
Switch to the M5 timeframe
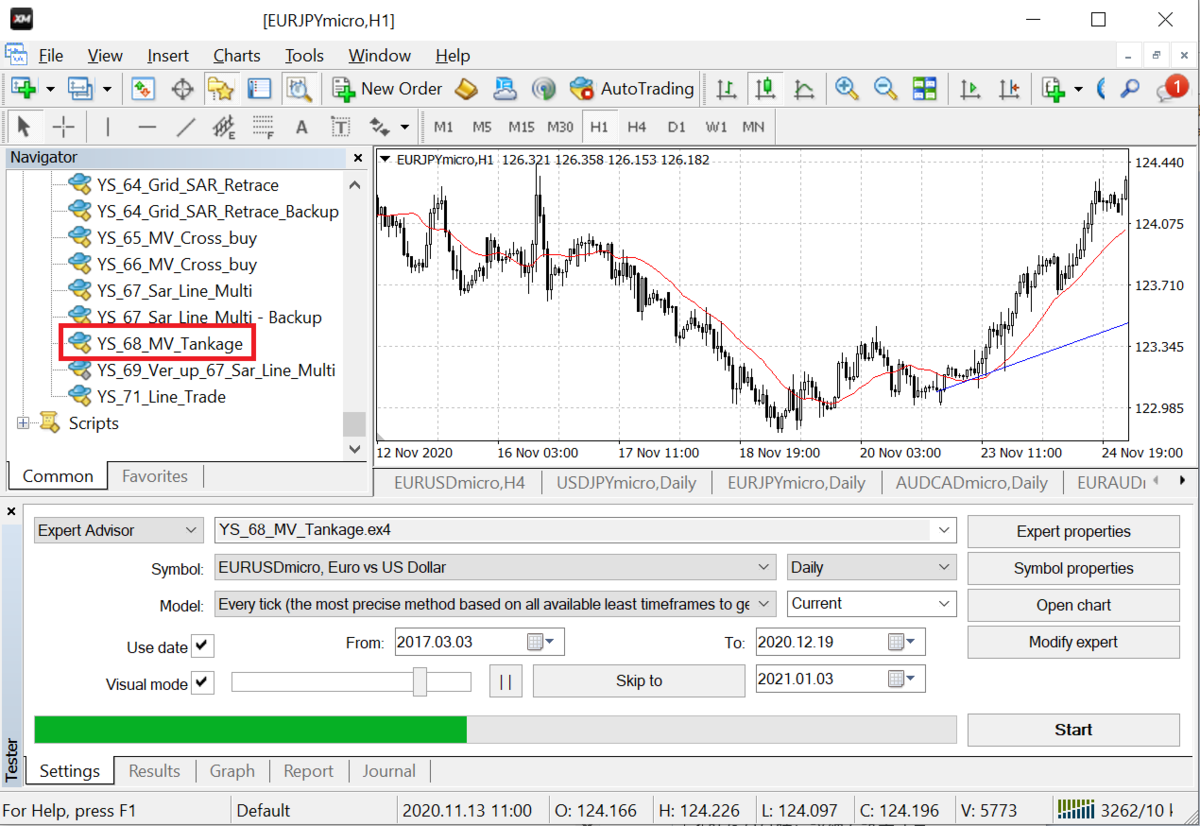pyautogui.click(x=482, y=127)
